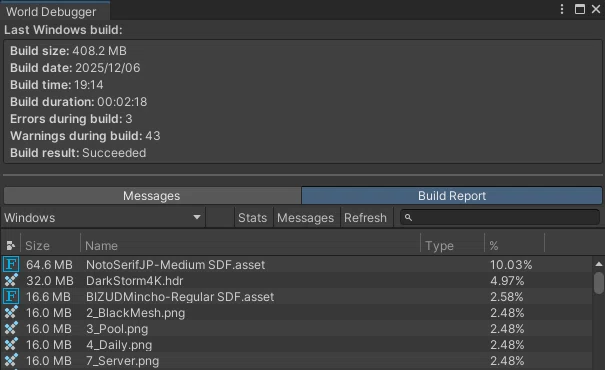The image size is (605, 370).
Task: Click the Warnings during build: 43 line
Action: (x=85, y=135)
